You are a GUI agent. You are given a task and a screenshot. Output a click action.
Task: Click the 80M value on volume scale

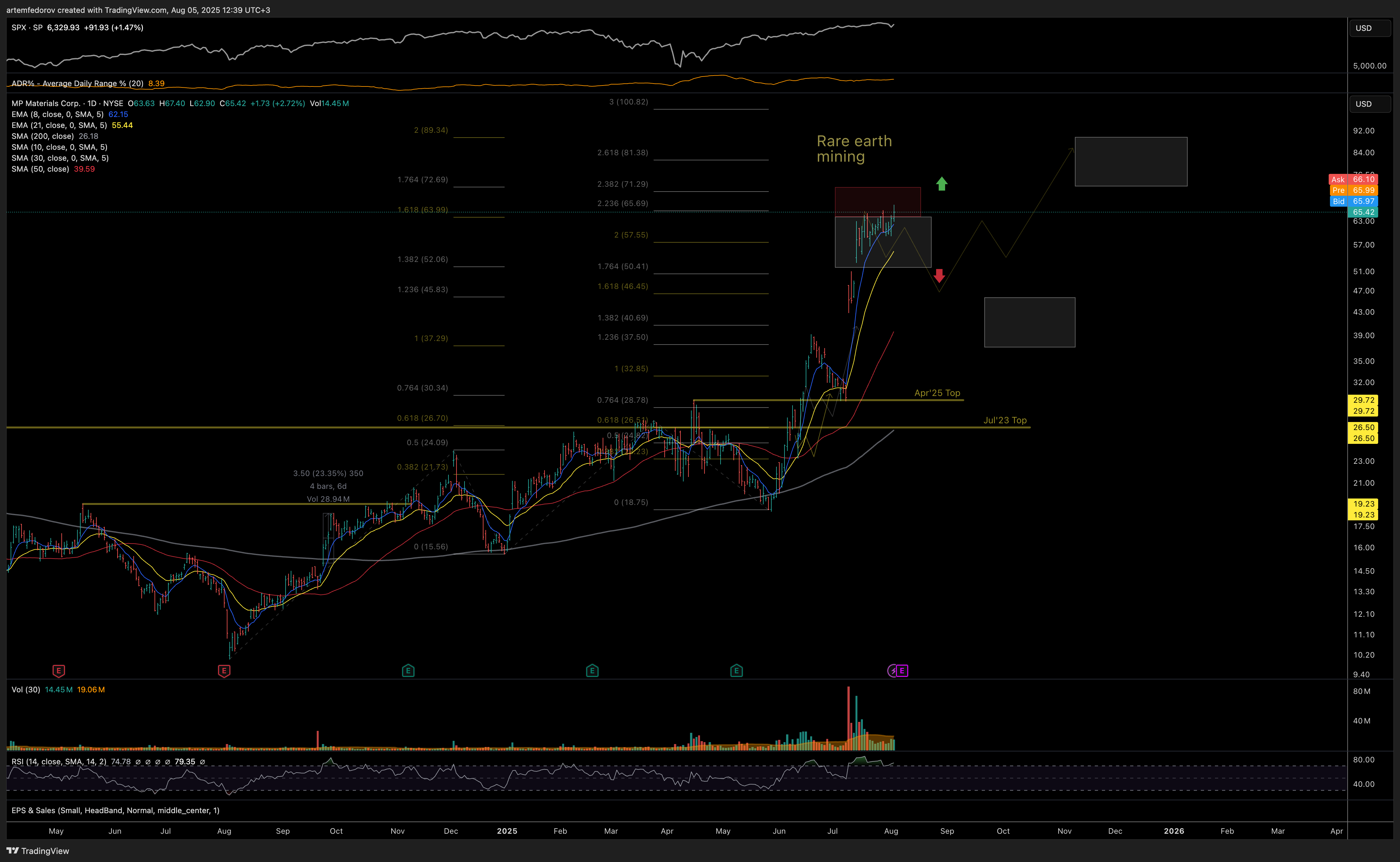[x=1362, y=691]
